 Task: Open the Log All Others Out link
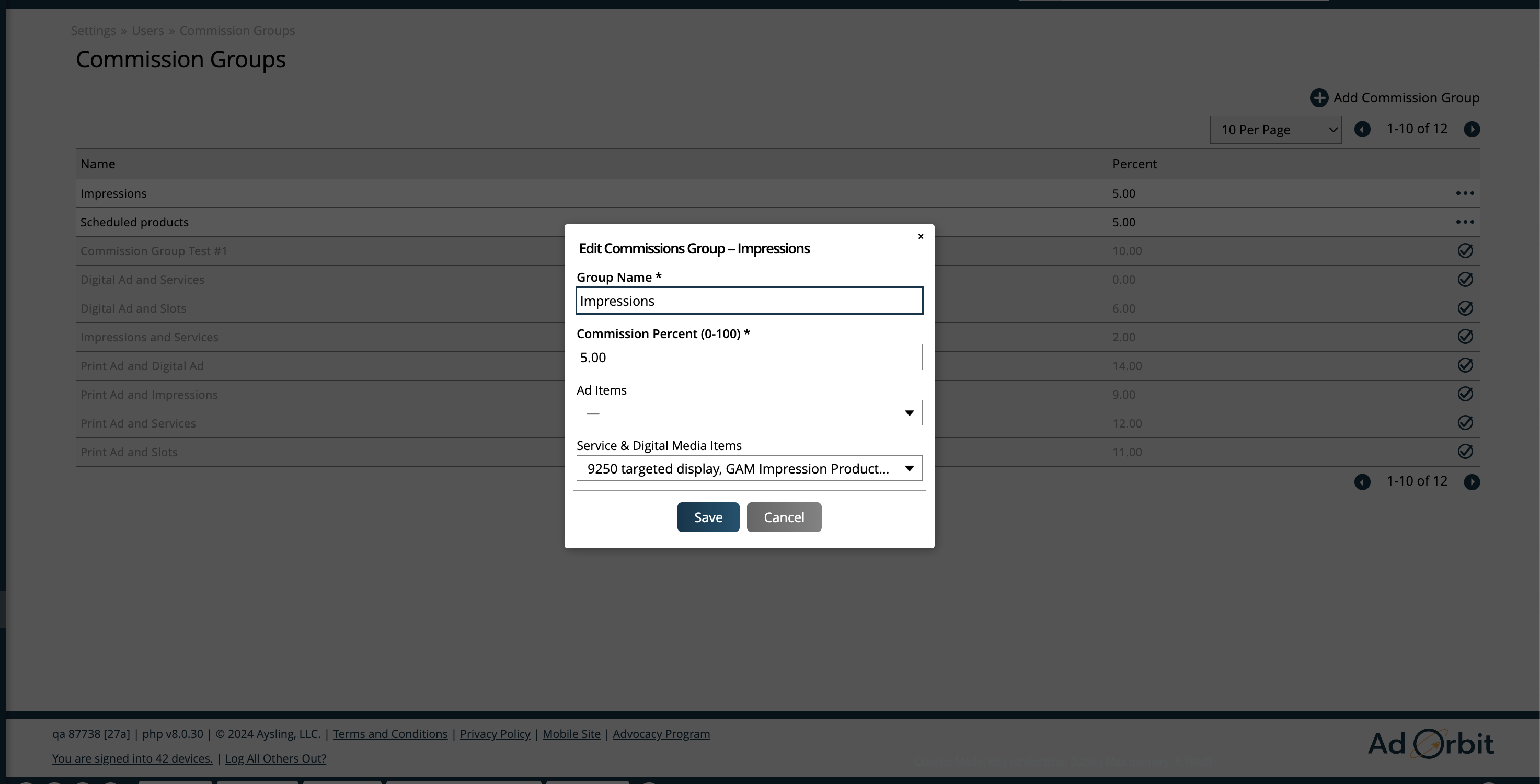pyautogui.click(x=275, y=758)
